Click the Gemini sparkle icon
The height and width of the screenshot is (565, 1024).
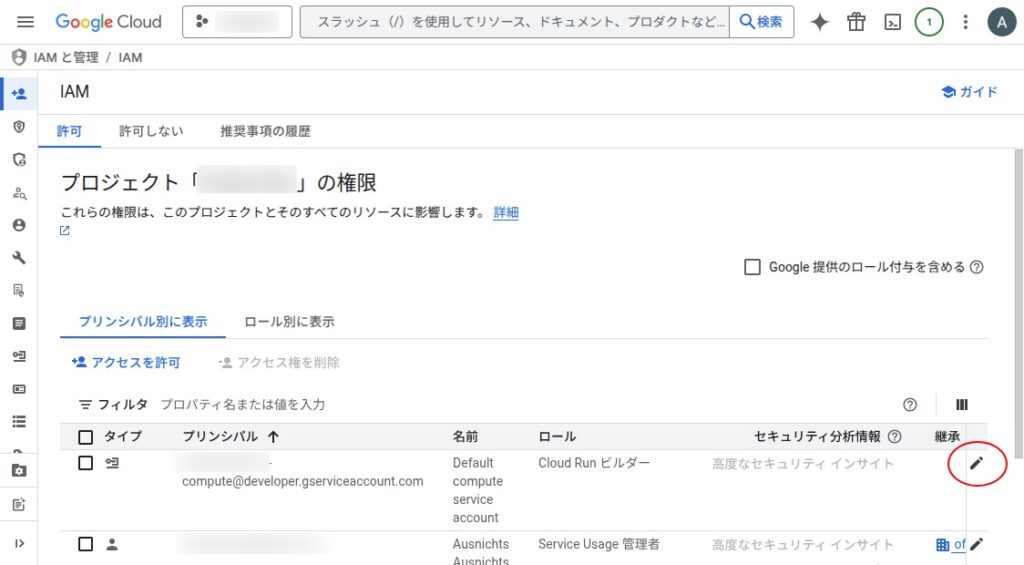pyautogui.click(x=820, y=22)
